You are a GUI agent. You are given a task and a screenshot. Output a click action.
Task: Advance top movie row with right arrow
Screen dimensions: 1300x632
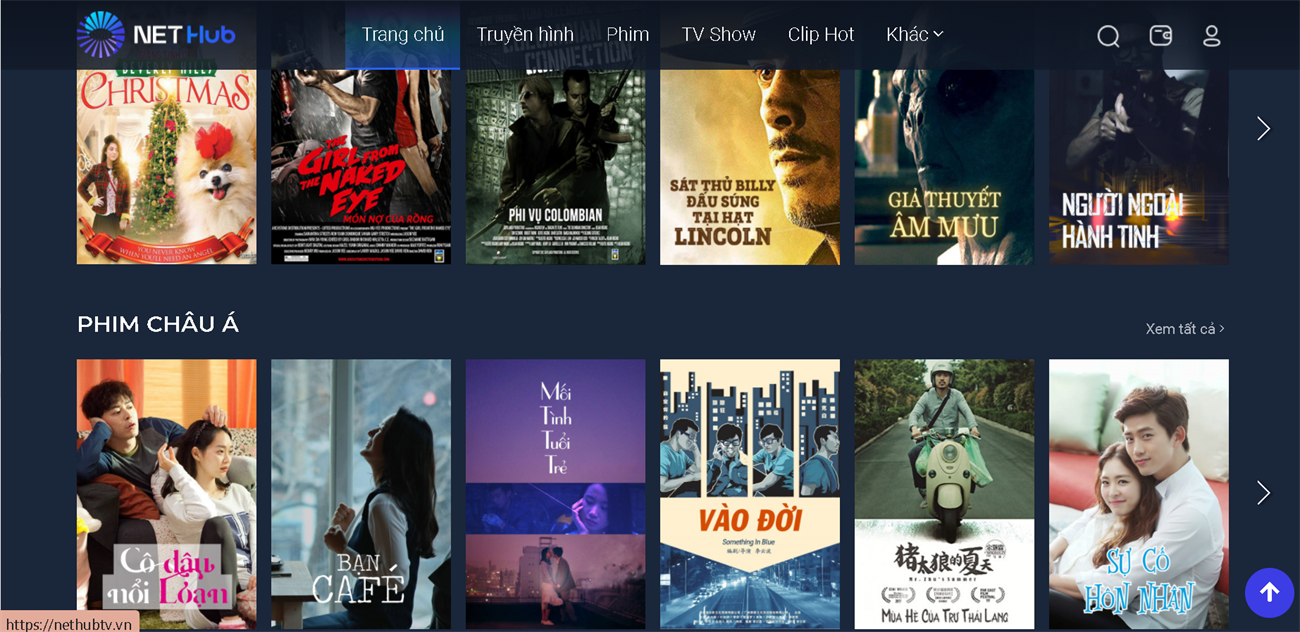1263,129
